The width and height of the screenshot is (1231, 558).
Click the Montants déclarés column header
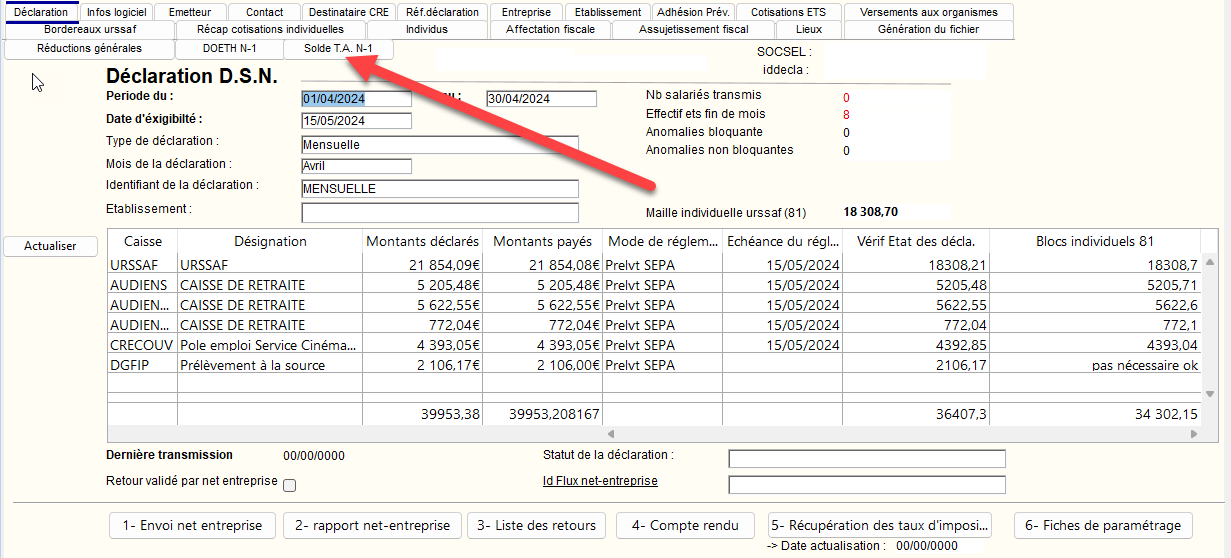click(x=423, y=241)
